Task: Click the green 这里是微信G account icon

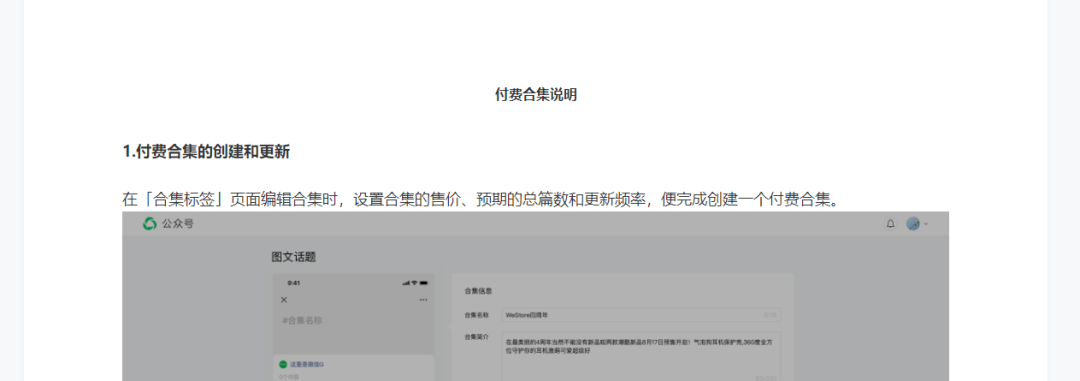Action: pos(283,364)
